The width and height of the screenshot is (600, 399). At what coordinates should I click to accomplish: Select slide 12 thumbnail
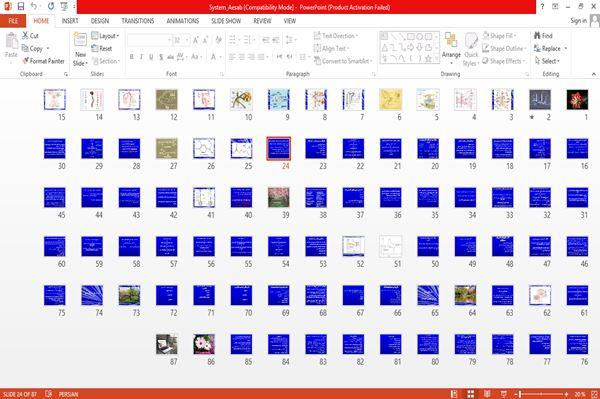coord(166,99)
